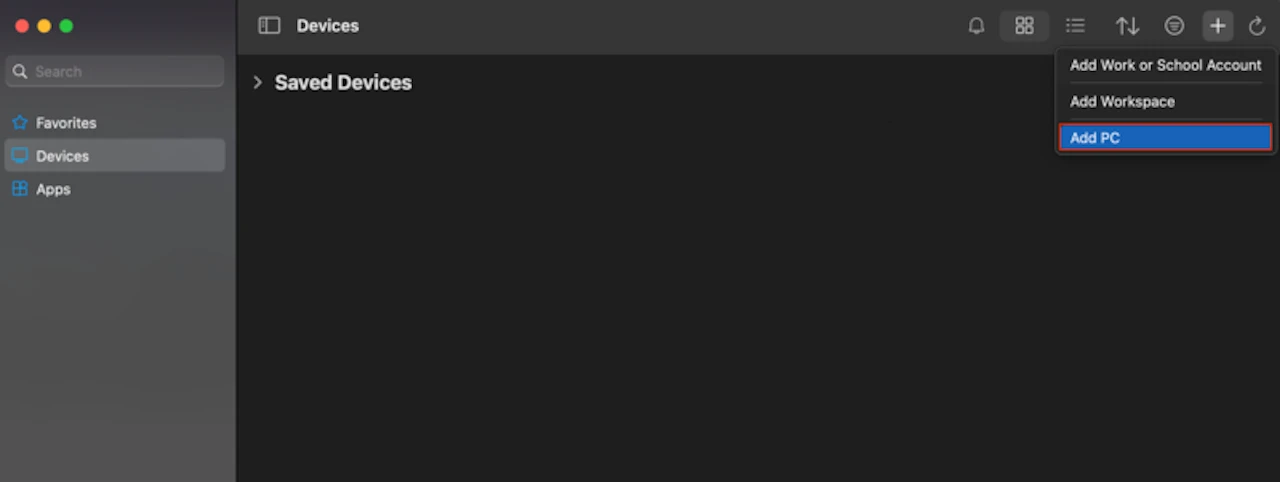Select Devices in the sidebar
This screenshot has height=482, width=1280.
click(x=62, y=156)
